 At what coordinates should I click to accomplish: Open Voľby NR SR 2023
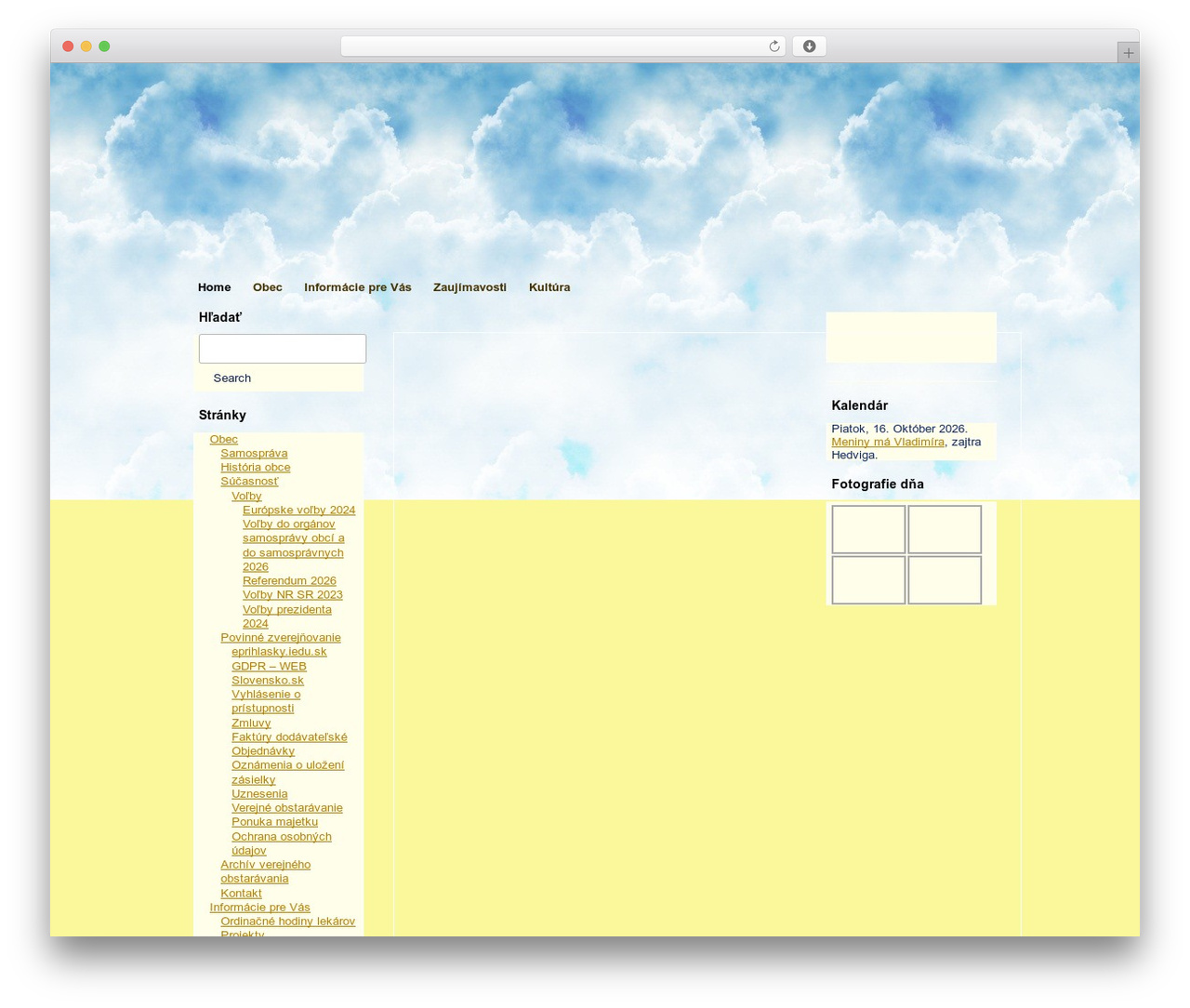(x=293, y=594)
